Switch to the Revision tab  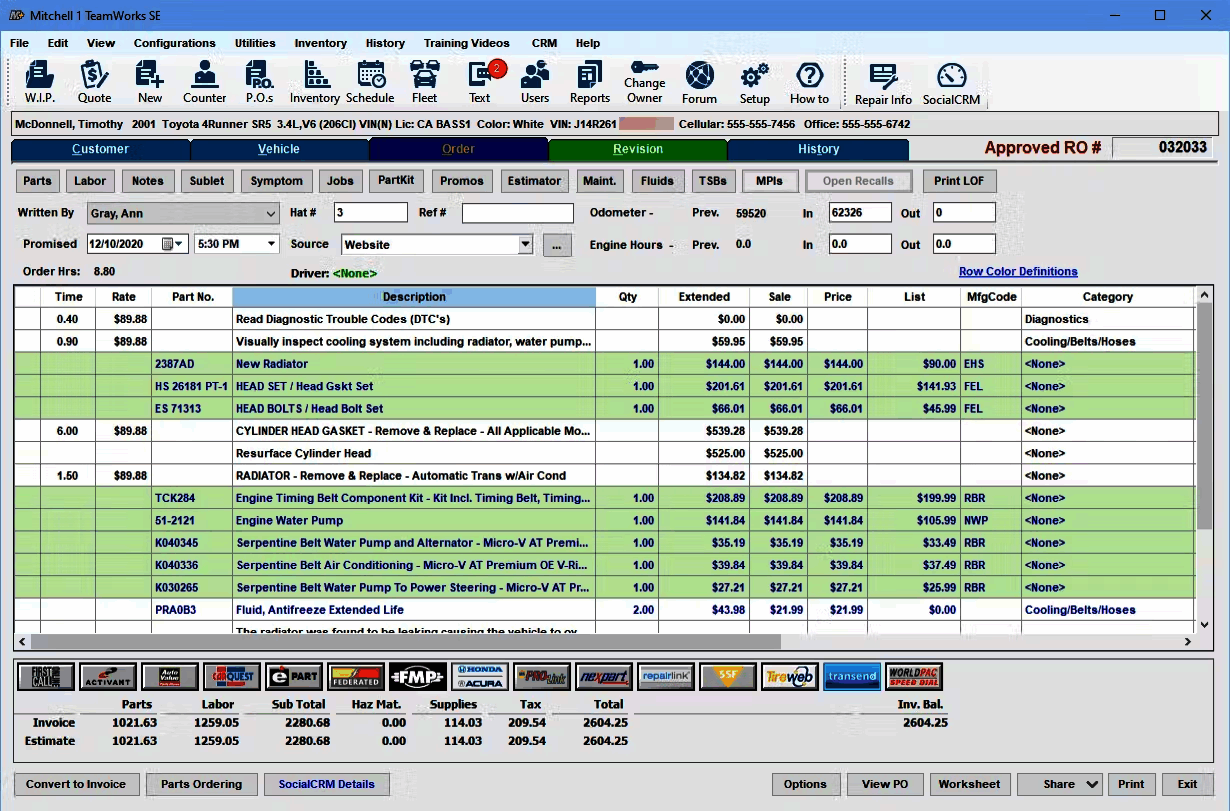tap(638, 149)
